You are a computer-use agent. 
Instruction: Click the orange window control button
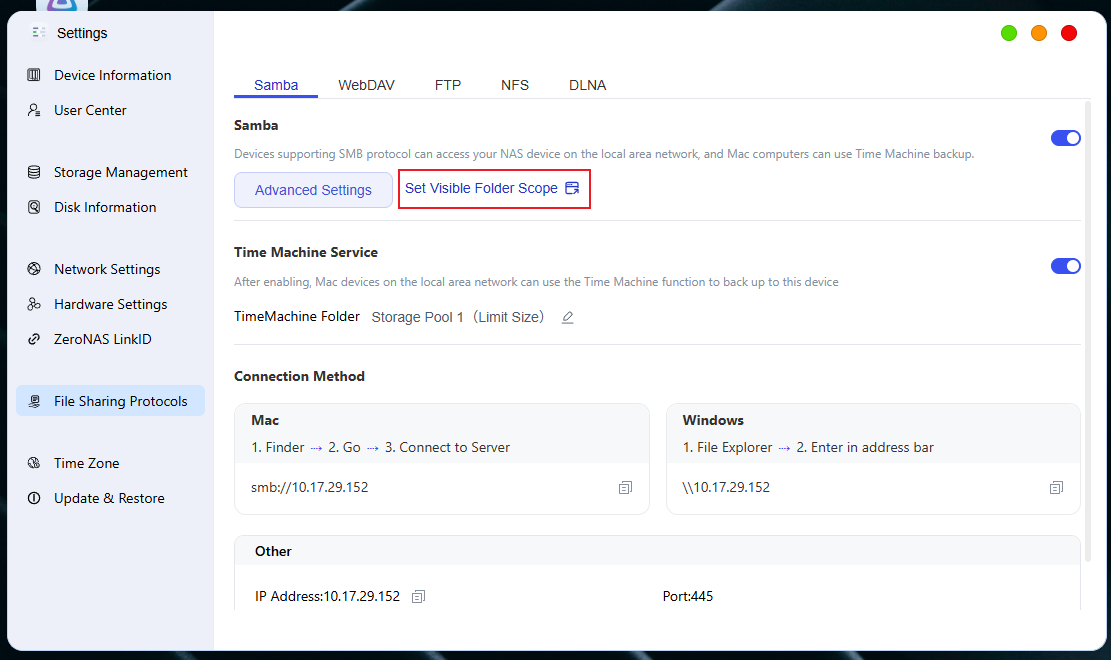[x=1039, y=33]
